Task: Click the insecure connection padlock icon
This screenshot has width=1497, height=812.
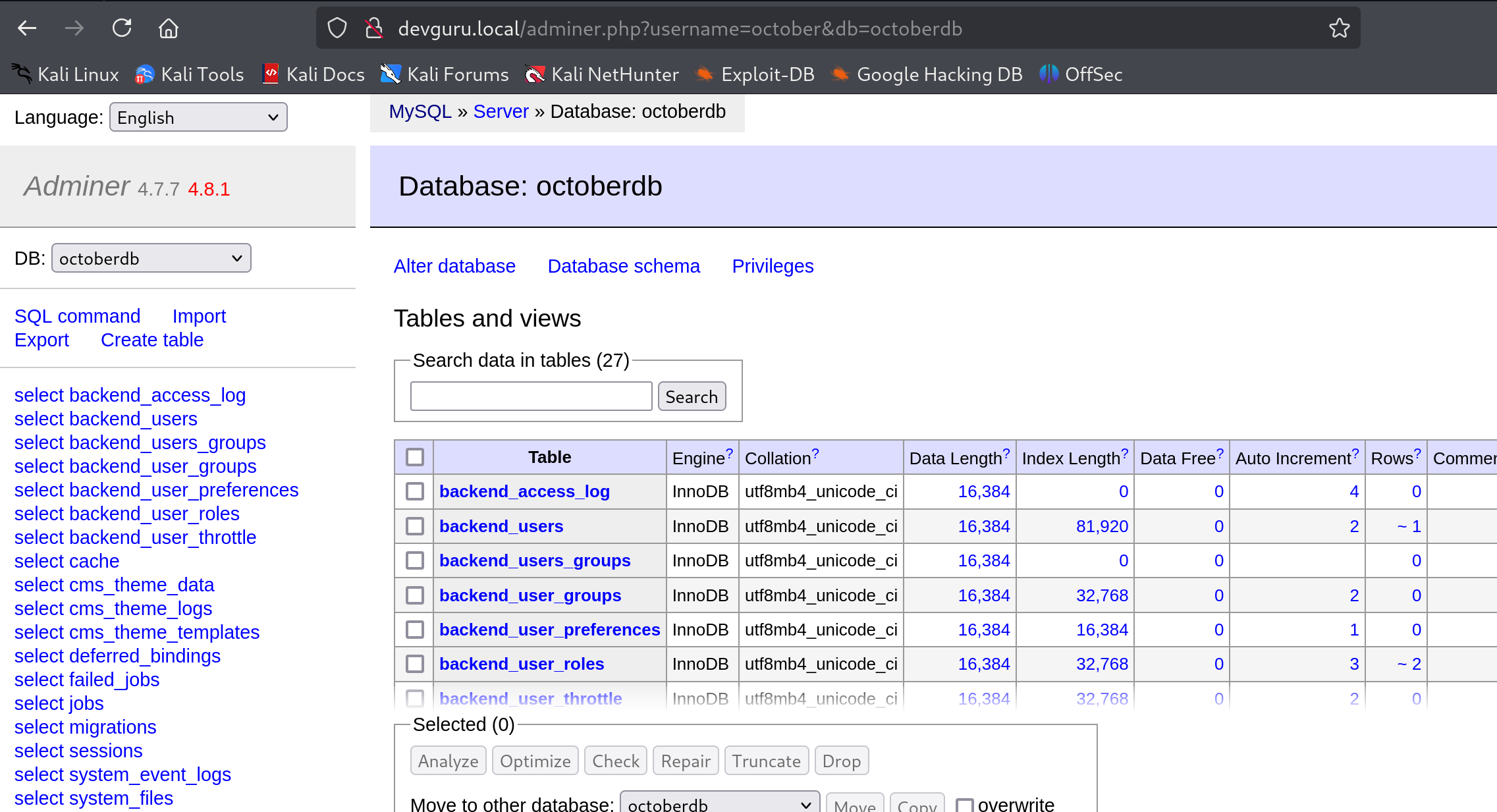Action: (x=374, y=28)
